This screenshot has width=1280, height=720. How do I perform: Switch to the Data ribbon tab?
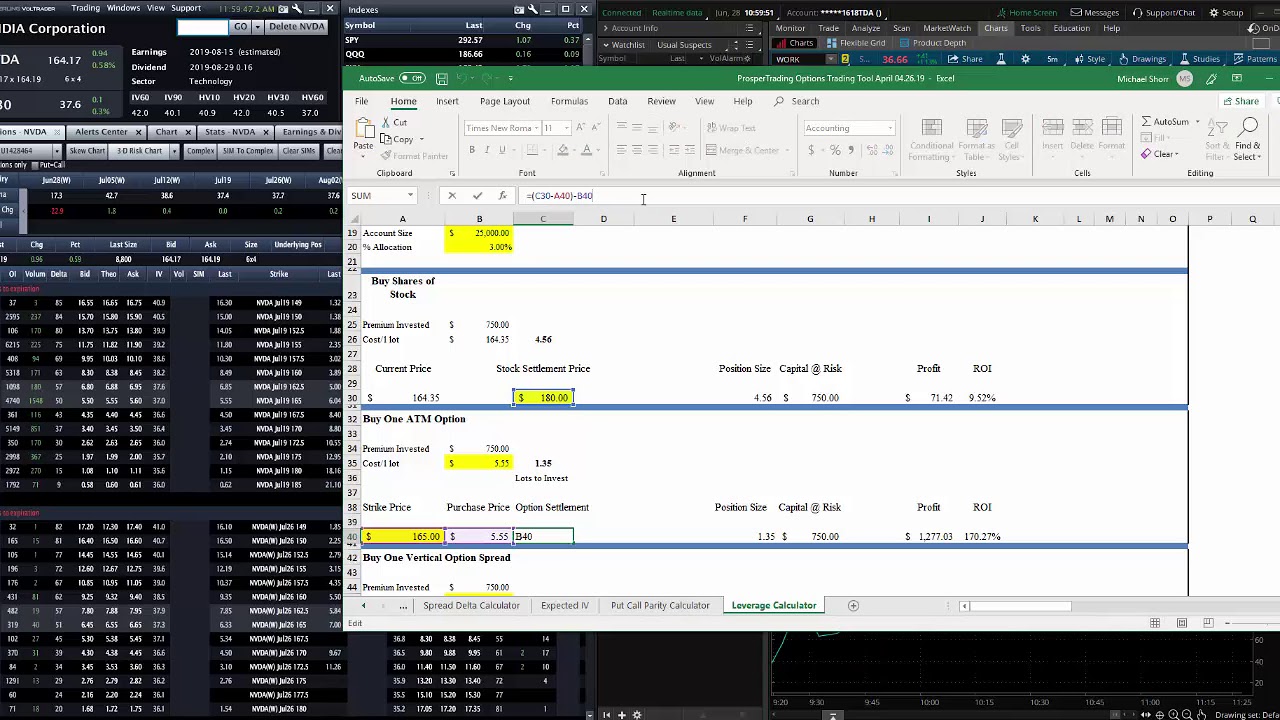coord(617,101)
